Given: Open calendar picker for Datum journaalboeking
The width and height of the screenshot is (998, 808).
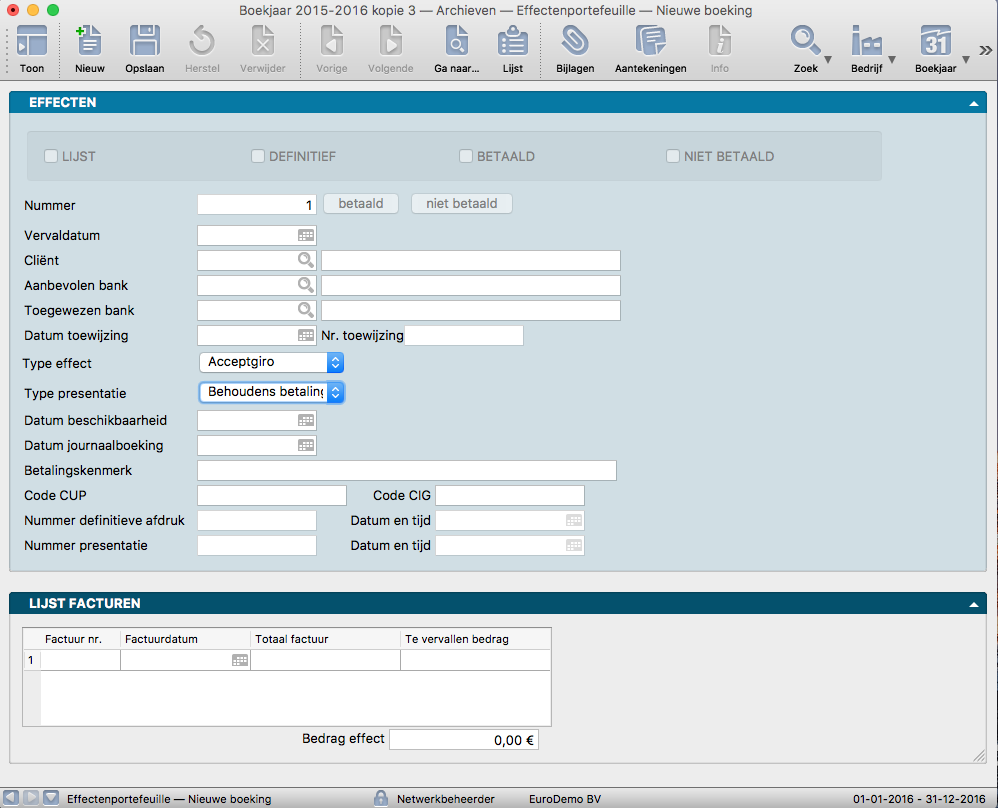Looking at the screenshot, I should (306, 446).
